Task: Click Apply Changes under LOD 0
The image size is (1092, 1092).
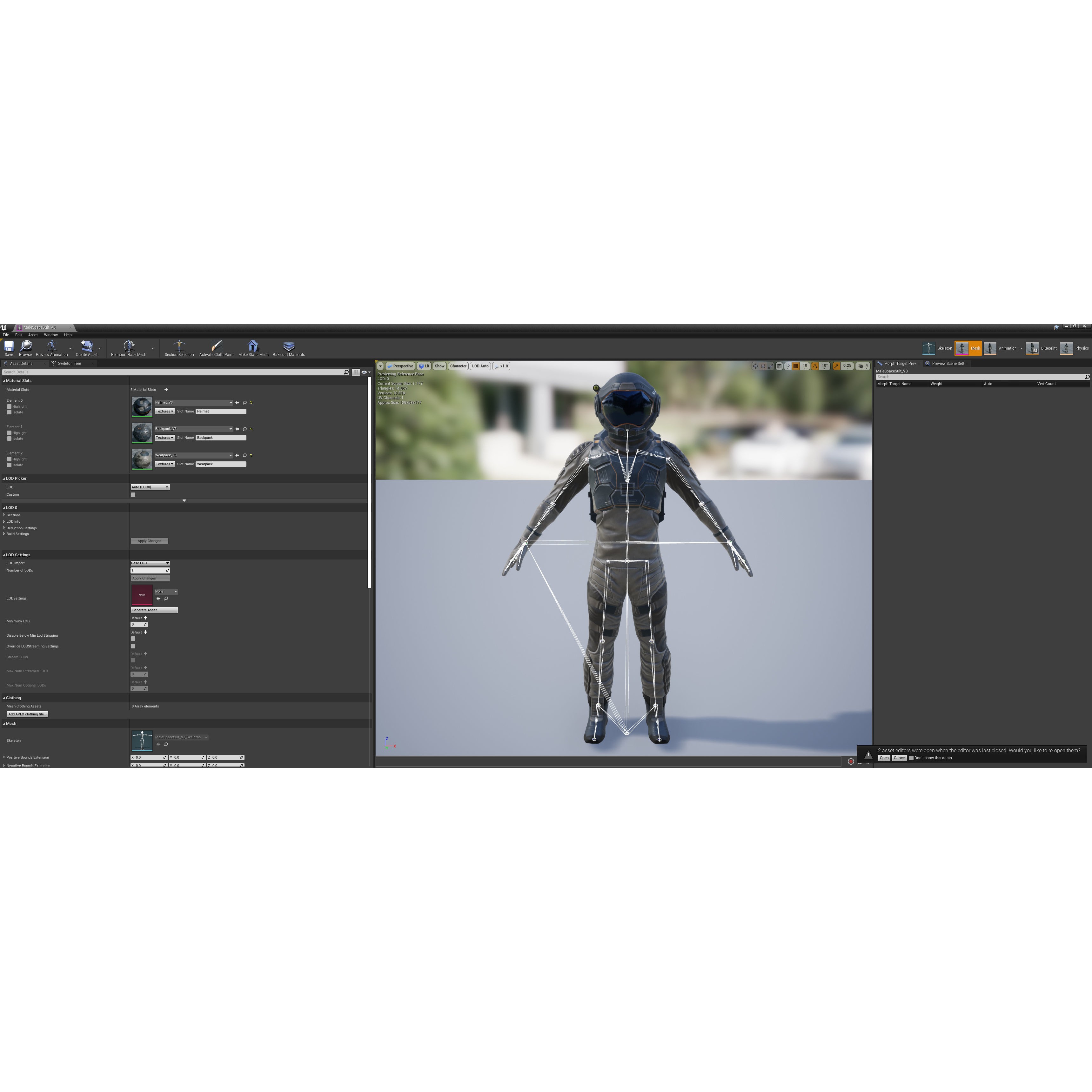Action: 149,541
